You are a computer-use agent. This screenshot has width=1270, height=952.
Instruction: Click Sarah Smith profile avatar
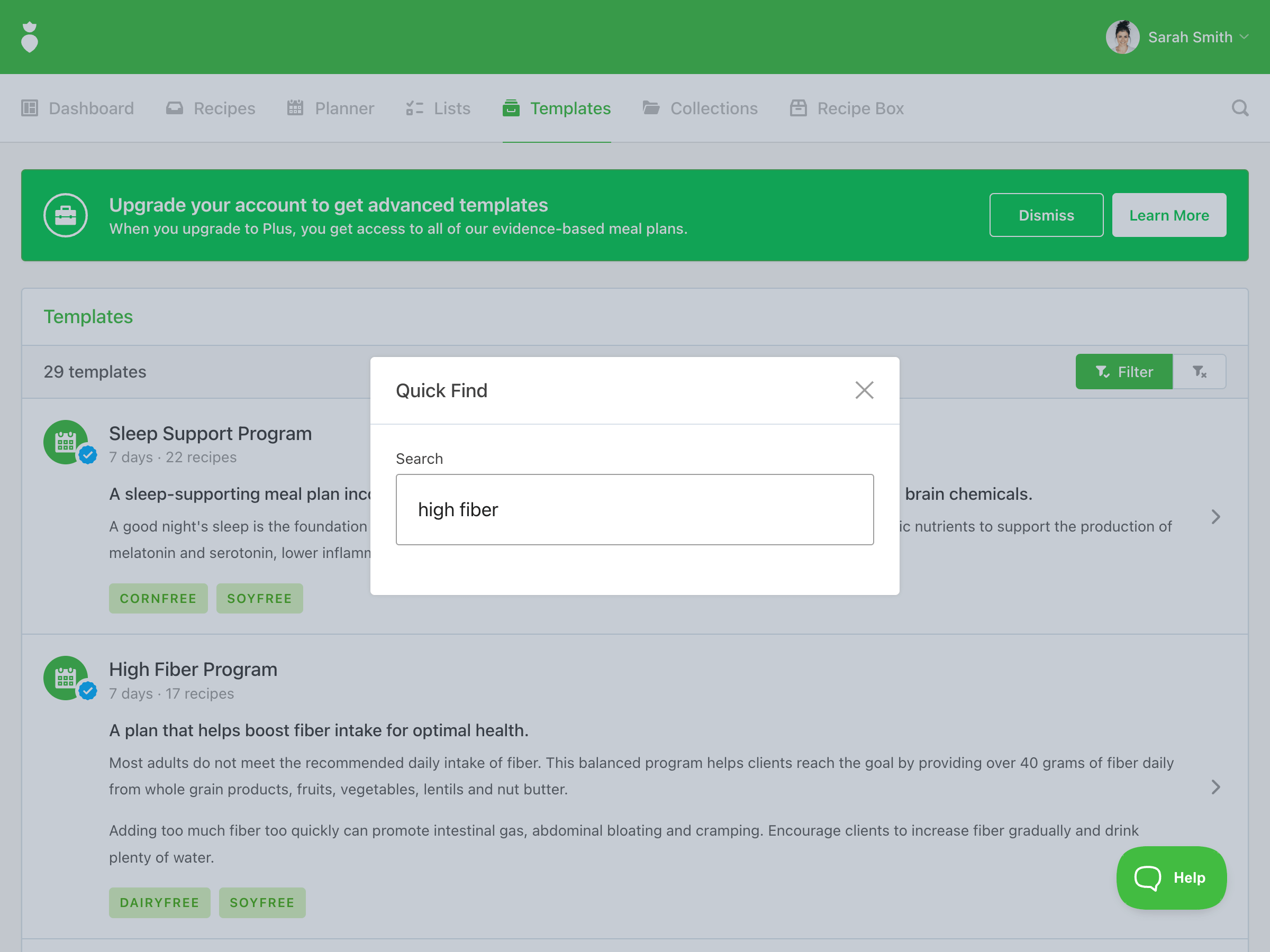(1122, 36)
